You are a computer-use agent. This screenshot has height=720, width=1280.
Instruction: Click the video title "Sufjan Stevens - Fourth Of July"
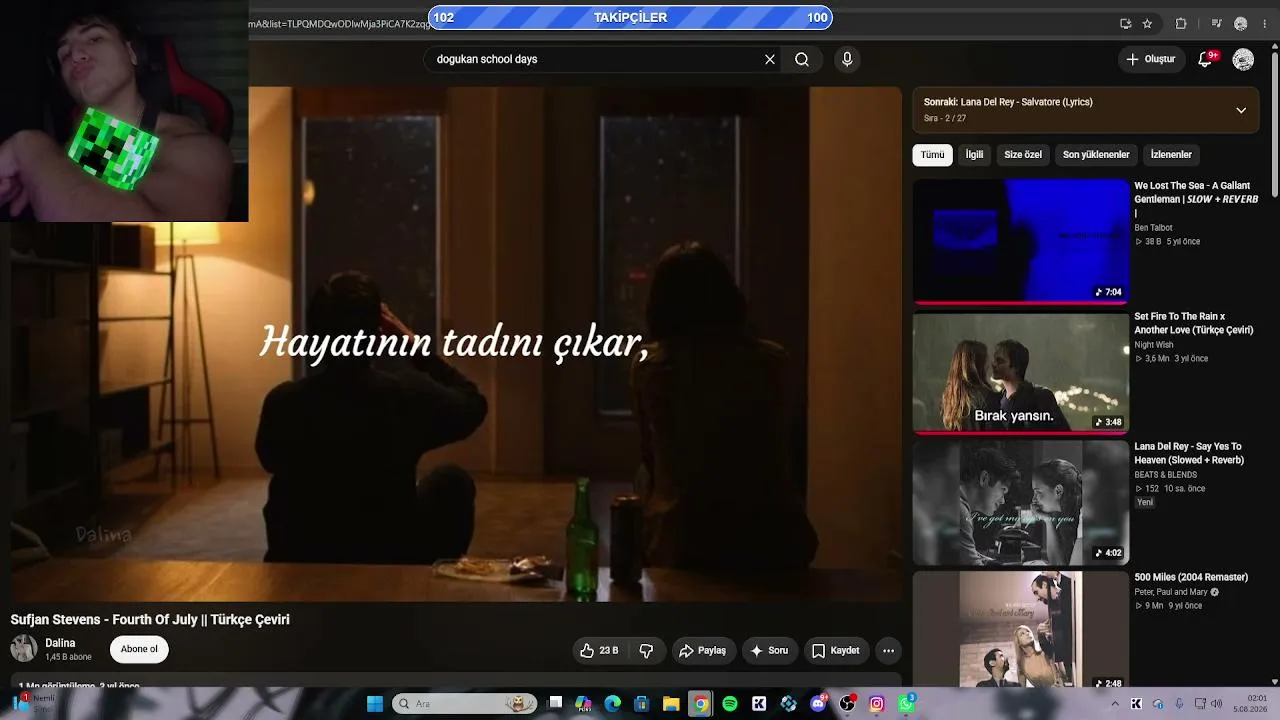point(104,620)
